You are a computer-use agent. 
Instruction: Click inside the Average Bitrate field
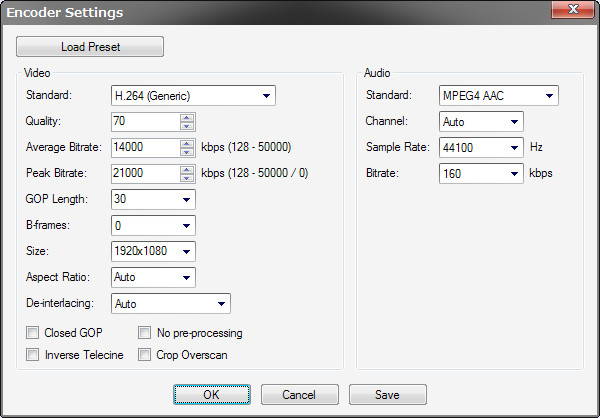coord(145,148)
